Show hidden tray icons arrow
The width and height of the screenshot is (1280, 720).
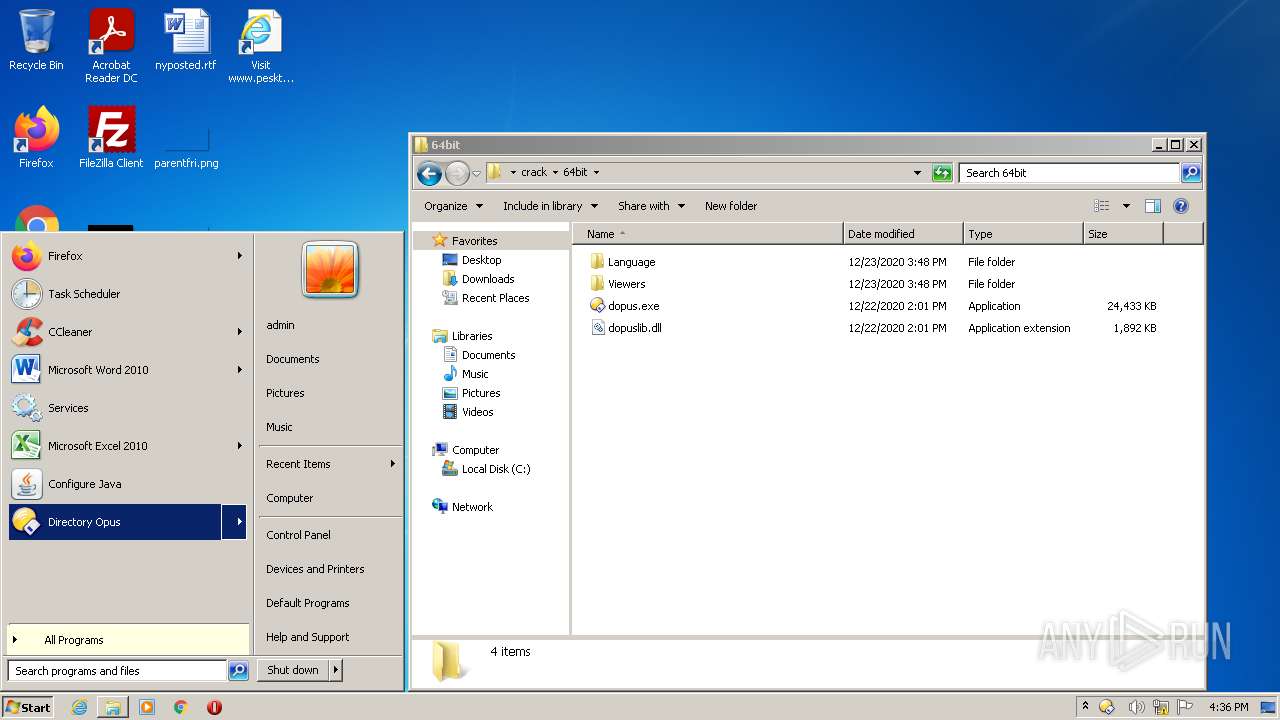[1085, 707]
